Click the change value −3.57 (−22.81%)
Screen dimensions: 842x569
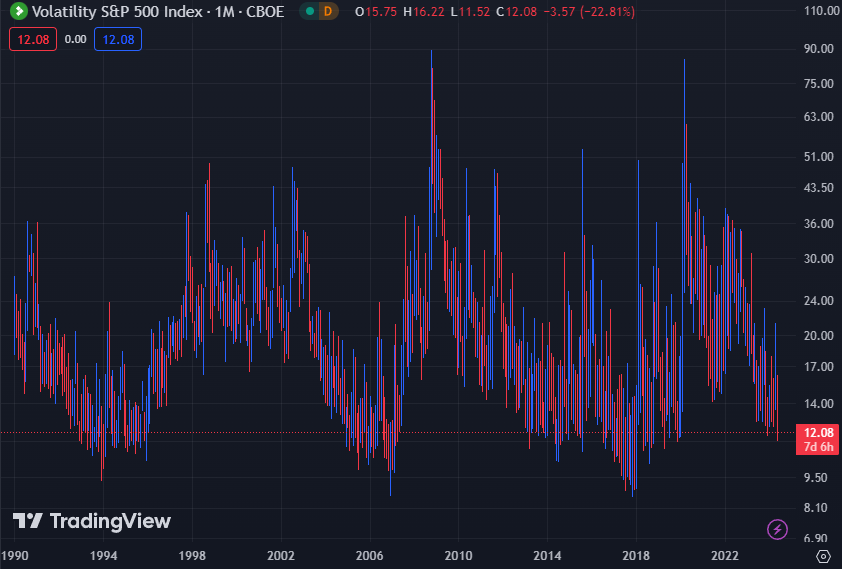pos(589,12)
